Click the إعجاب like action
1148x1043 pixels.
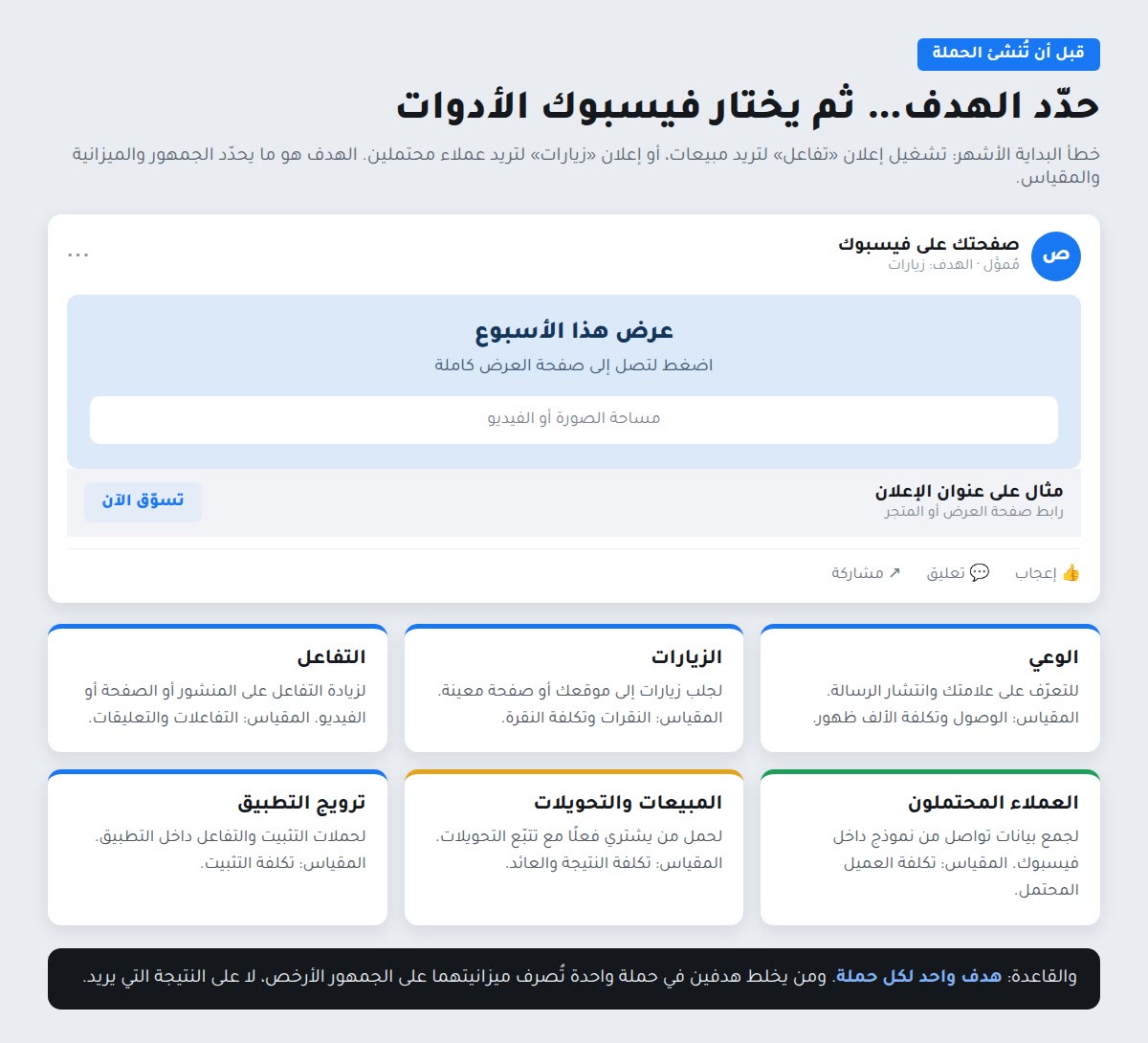coord(1048,573)
